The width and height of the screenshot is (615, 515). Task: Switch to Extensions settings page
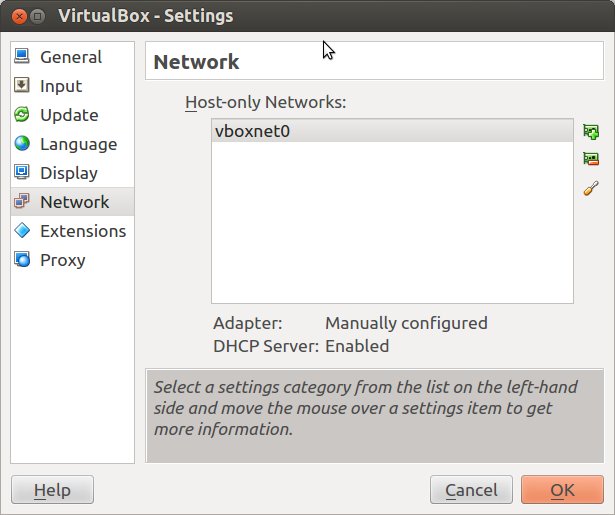point(73,231)
